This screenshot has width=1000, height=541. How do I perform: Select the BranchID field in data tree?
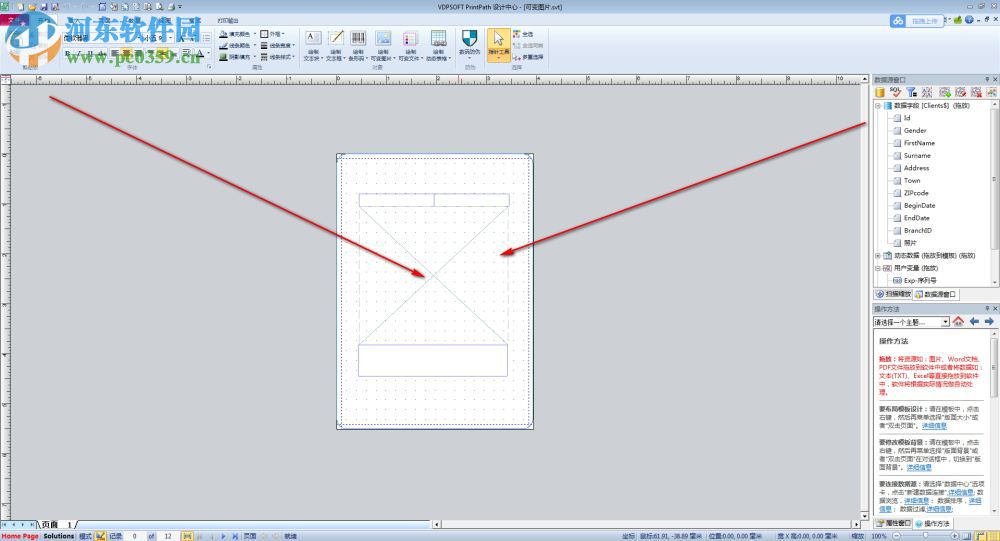point(917,230)
